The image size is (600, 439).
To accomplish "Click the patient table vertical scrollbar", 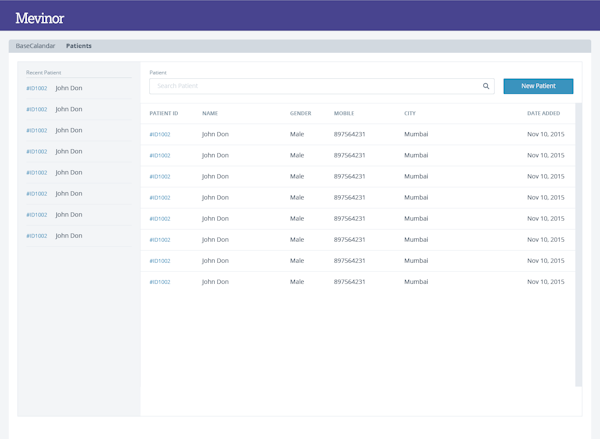I will point(578,245).
